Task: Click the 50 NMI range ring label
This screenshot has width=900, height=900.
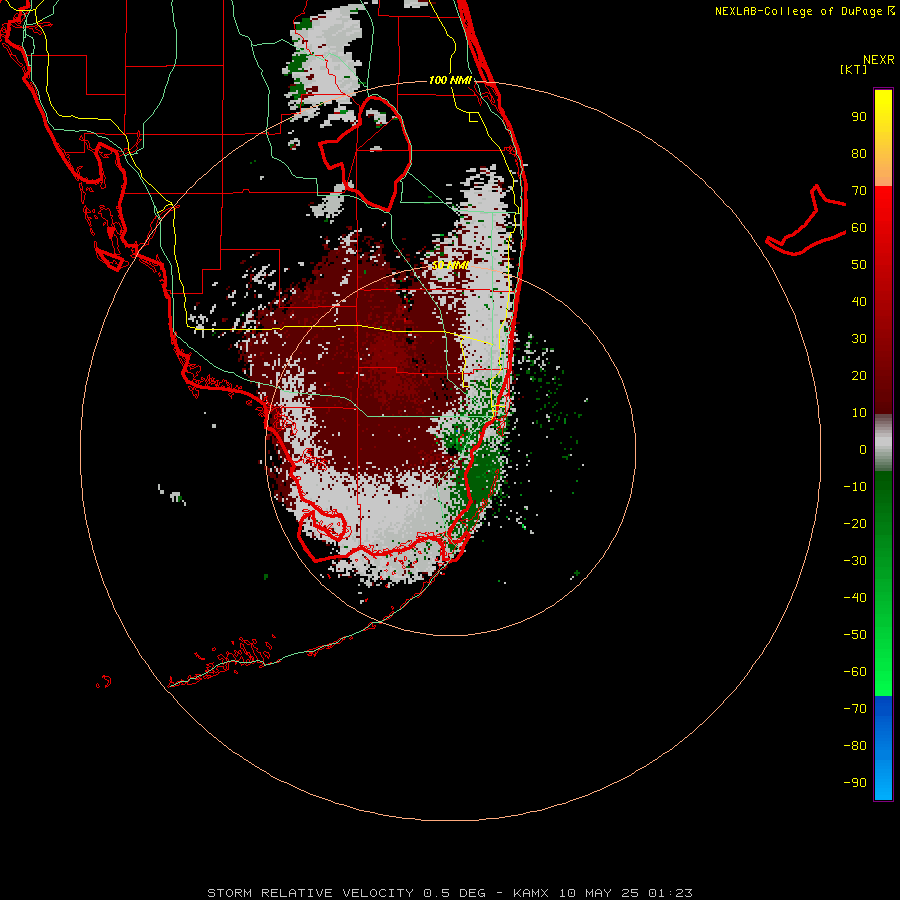Action: tap(451, 265)
